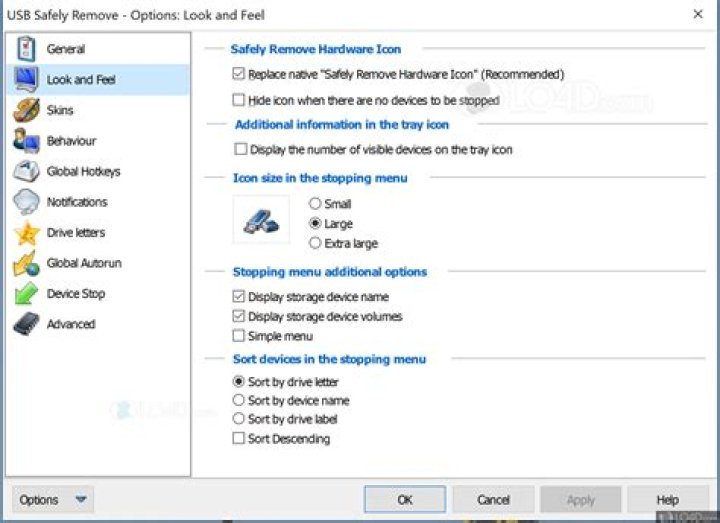Choose Sort by drive letter

238,382
